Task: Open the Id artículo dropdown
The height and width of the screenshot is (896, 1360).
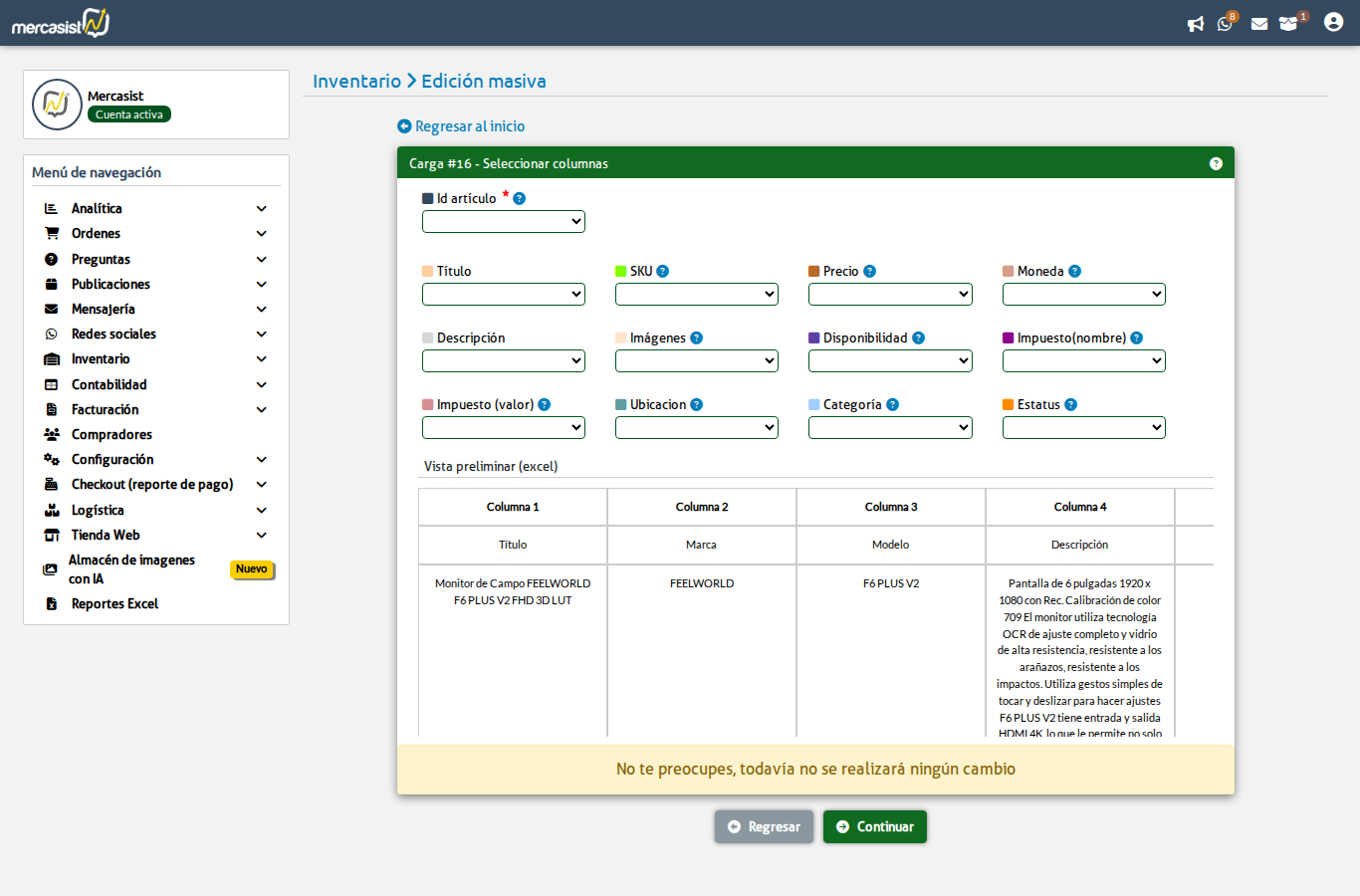Action: 503,221
